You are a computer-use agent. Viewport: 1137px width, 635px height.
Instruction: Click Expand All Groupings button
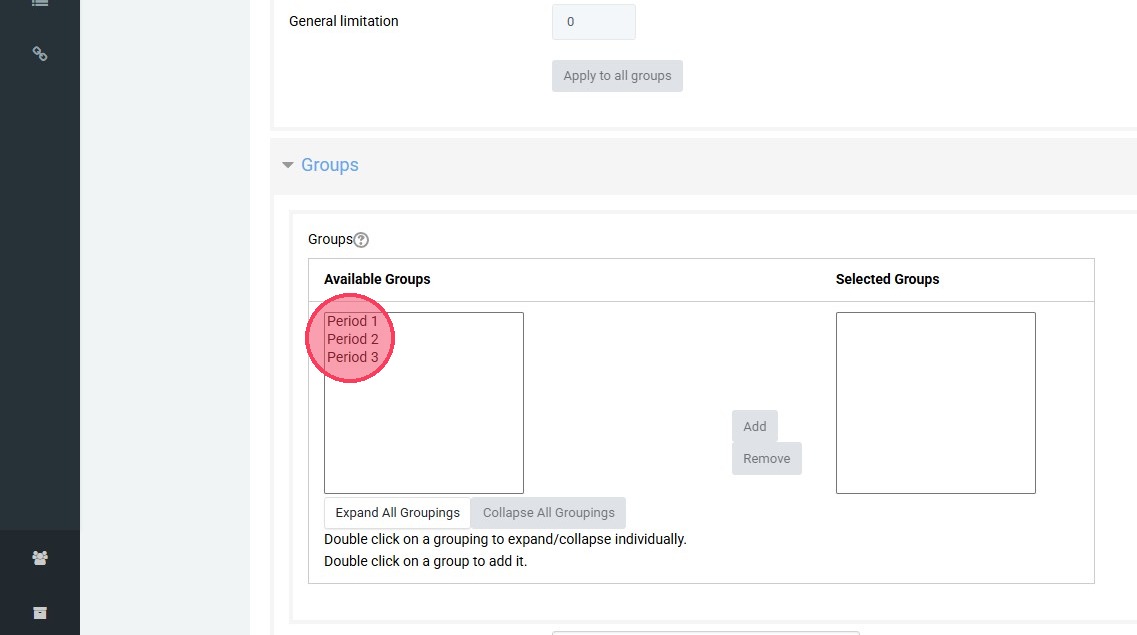pyautogui.click(x=397, y=513)
